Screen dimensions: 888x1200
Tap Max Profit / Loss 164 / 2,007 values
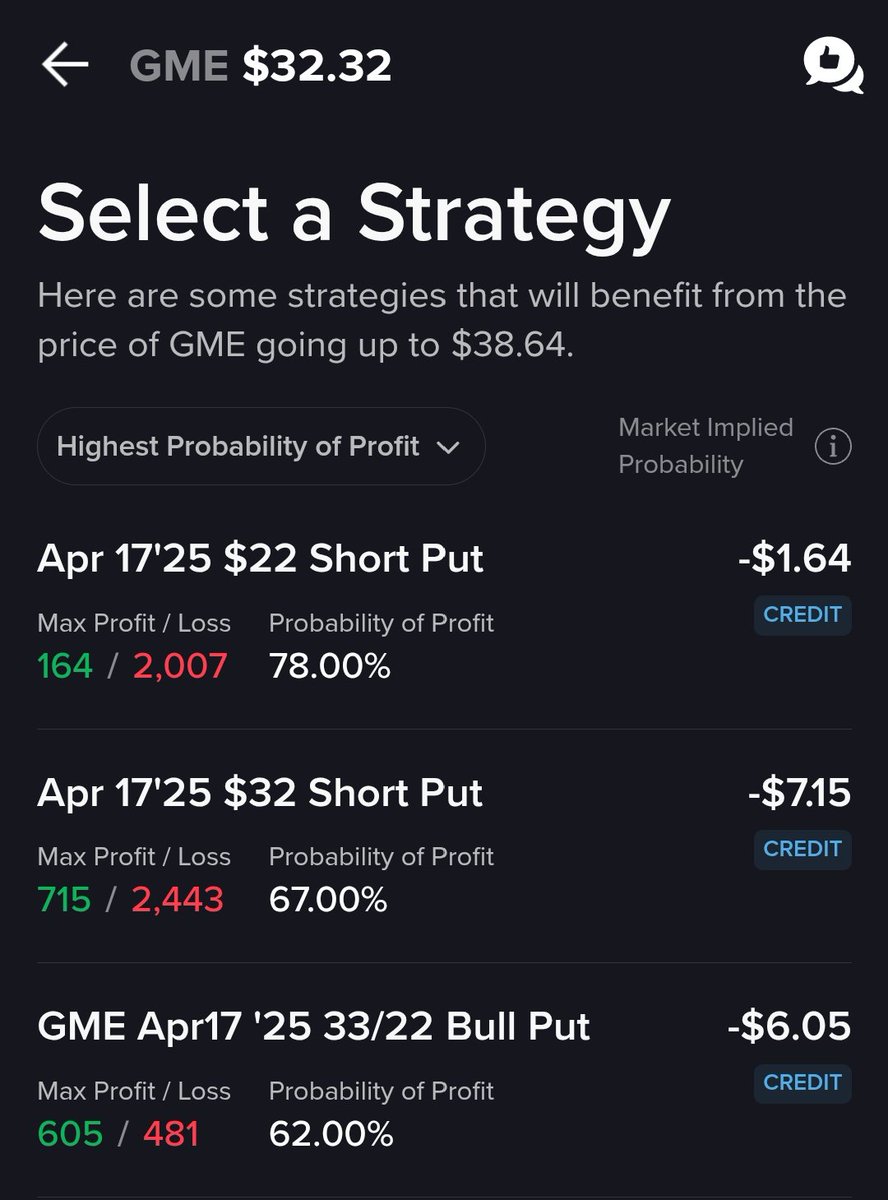[132, 666]
